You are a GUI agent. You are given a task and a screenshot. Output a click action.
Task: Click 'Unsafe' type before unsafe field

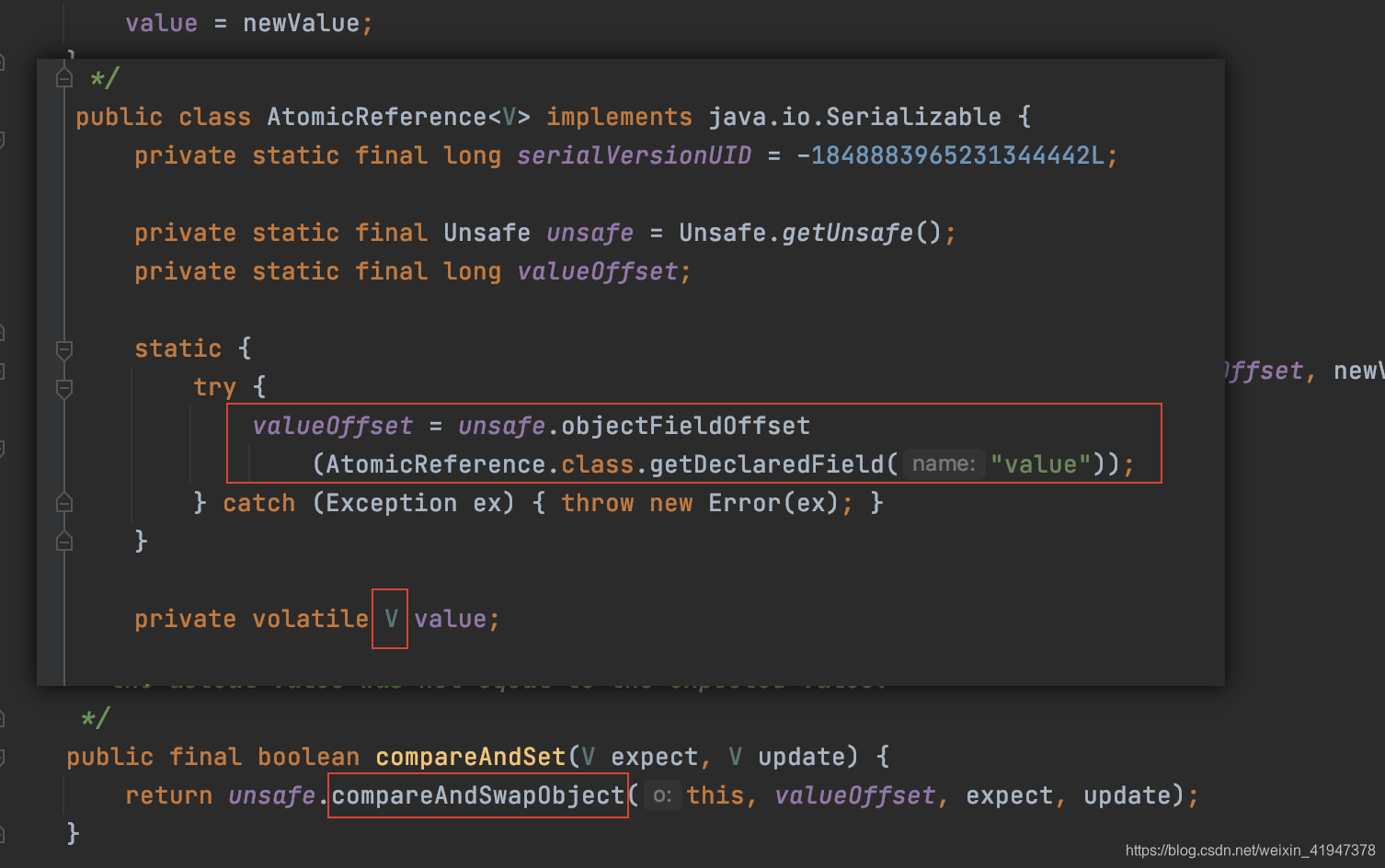point(486,233)
